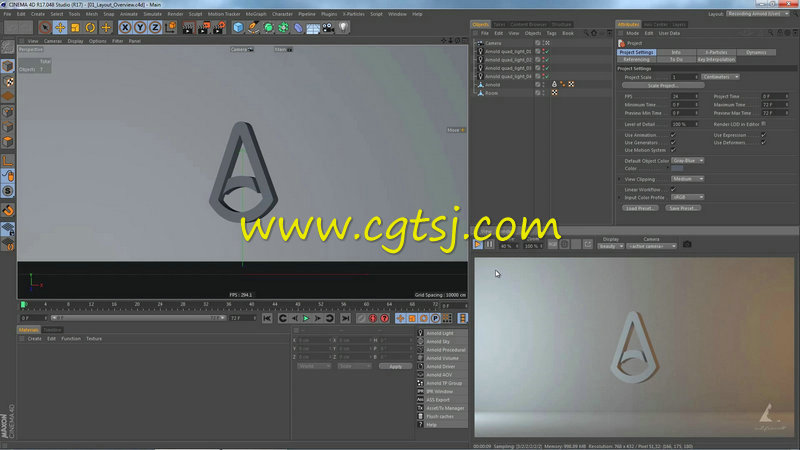Viewport: 800px width, 450px height.
Task: Open the IPR active camera dropdown
Action: pos(652,246)
